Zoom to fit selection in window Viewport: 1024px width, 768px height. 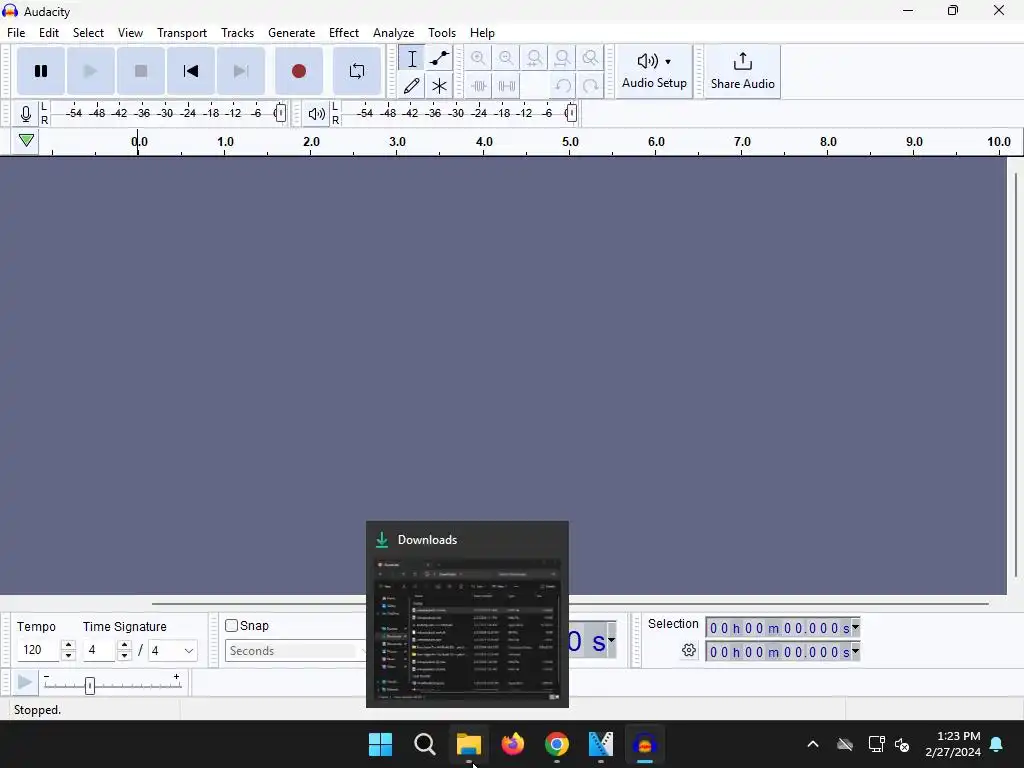click(x=534, y=59)
